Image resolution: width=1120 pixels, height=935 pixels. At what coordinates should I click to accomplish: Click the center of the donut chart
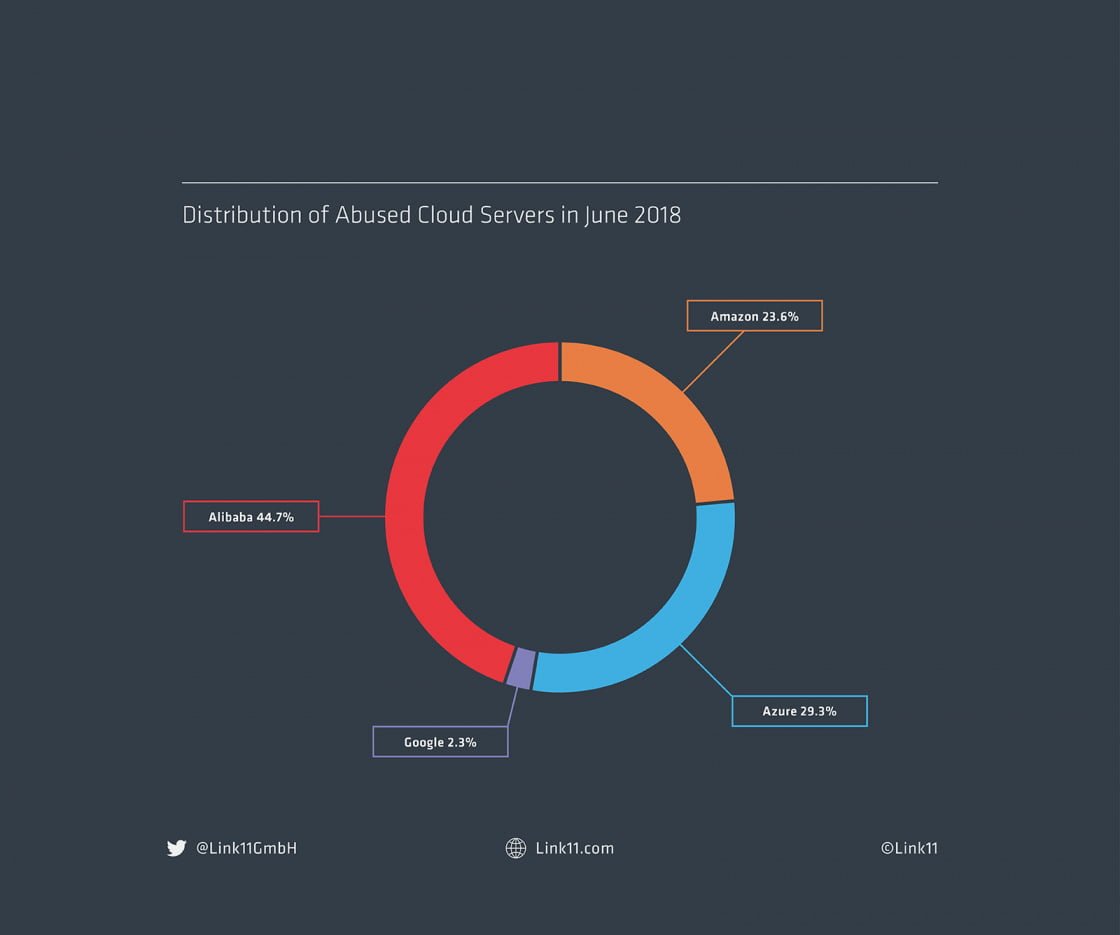[560, 517]
